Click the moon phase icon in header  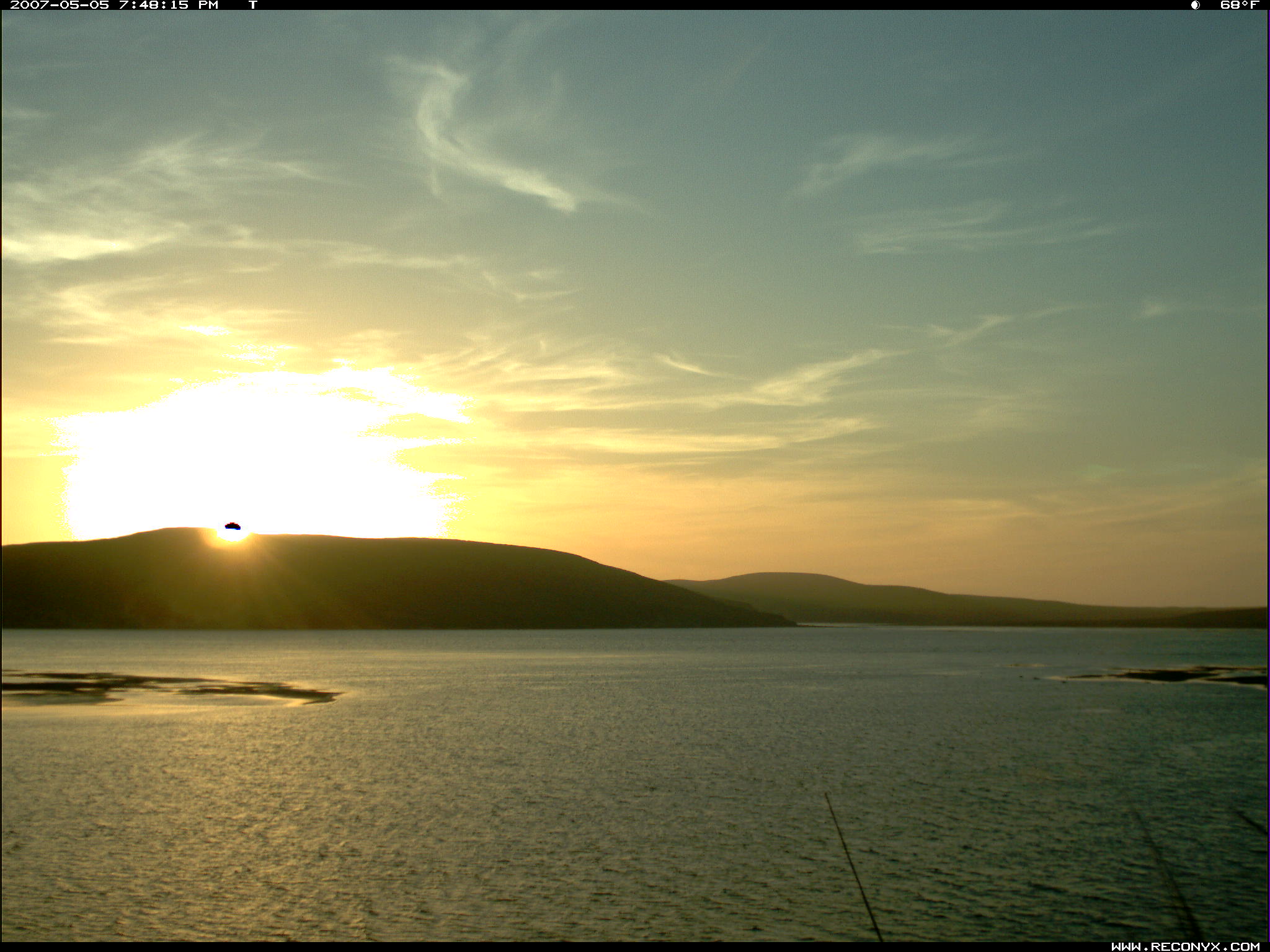point(1195,5)
